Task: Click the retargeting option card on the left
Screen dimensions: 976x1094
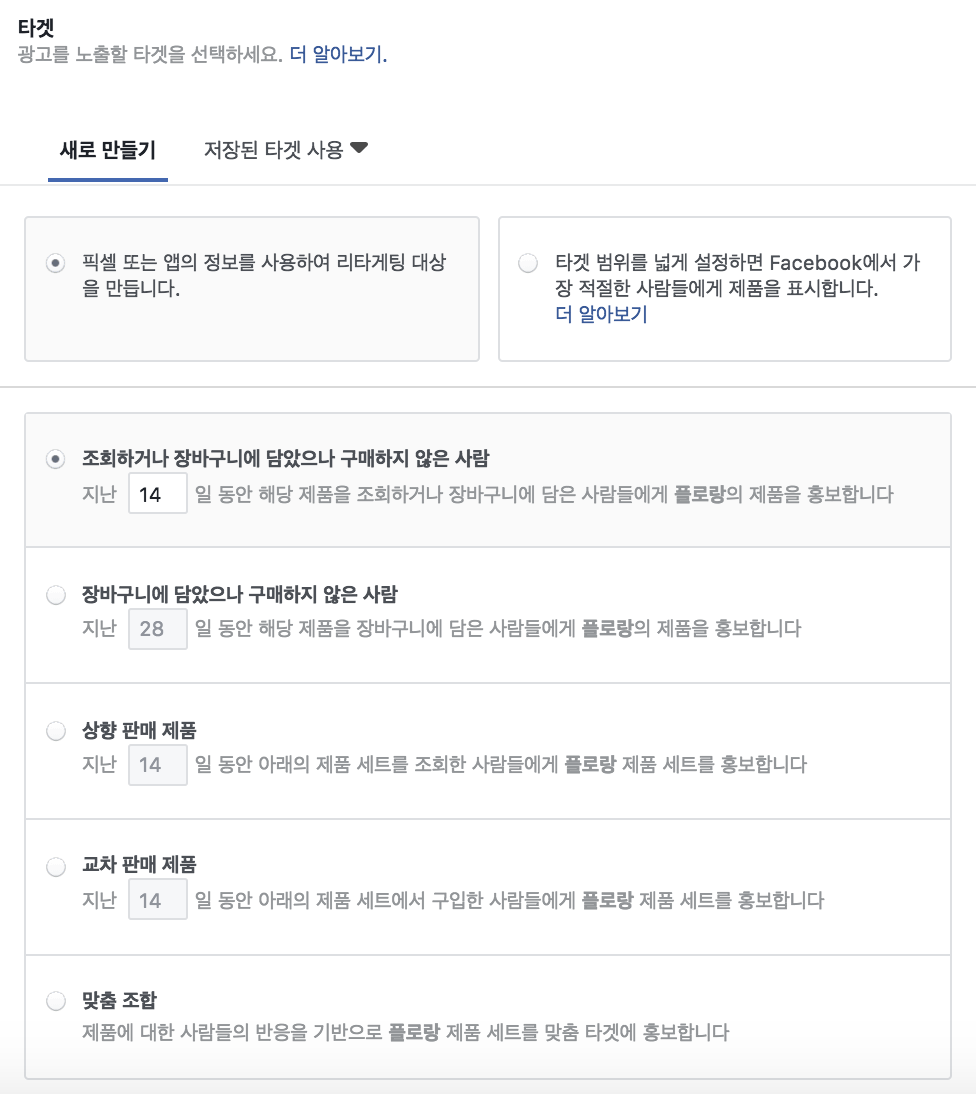Action: coord(251,287)
